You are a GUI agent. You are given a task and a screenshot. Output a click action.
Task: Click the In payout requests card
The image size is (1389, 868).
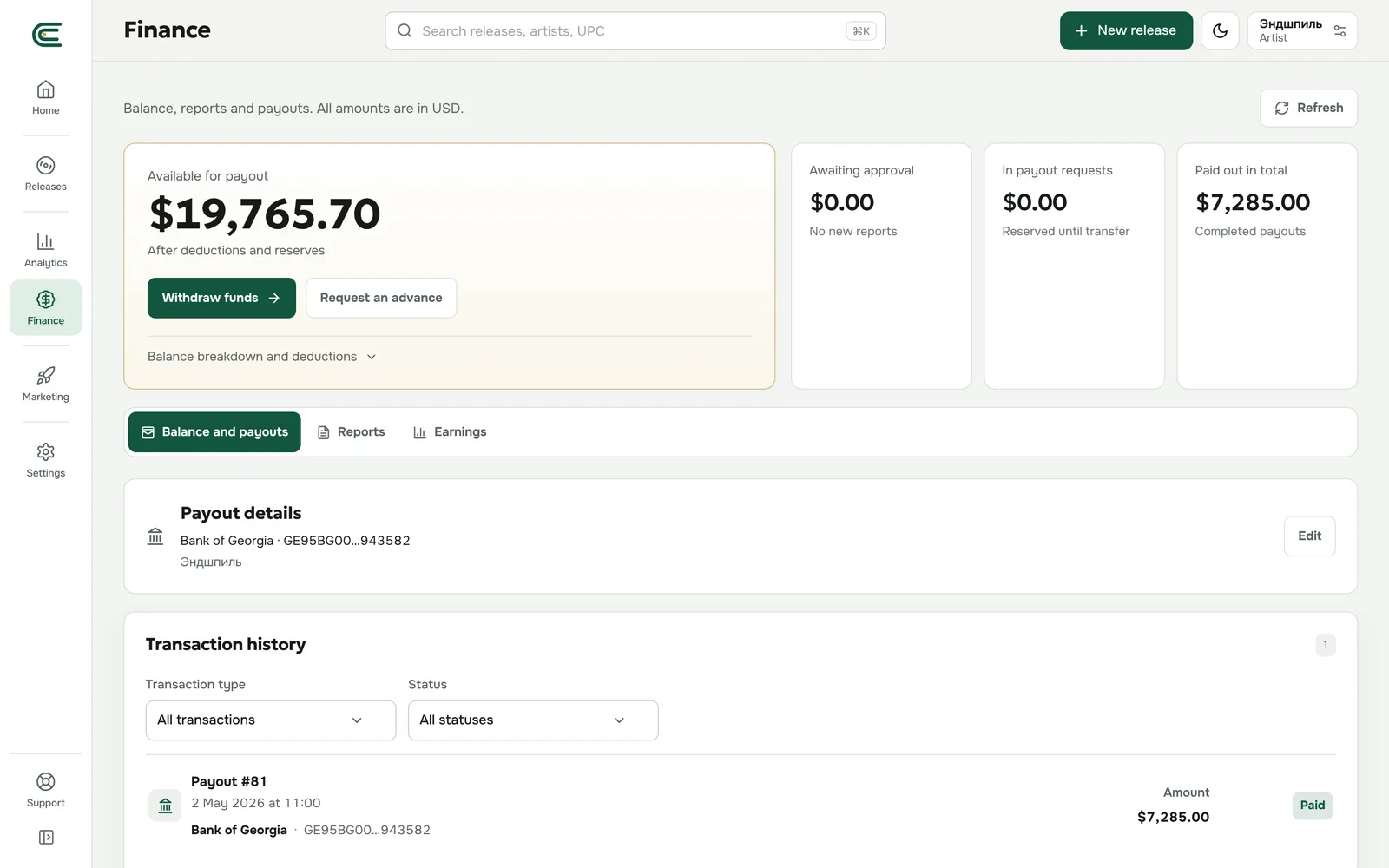click(x=1074, y=266)
